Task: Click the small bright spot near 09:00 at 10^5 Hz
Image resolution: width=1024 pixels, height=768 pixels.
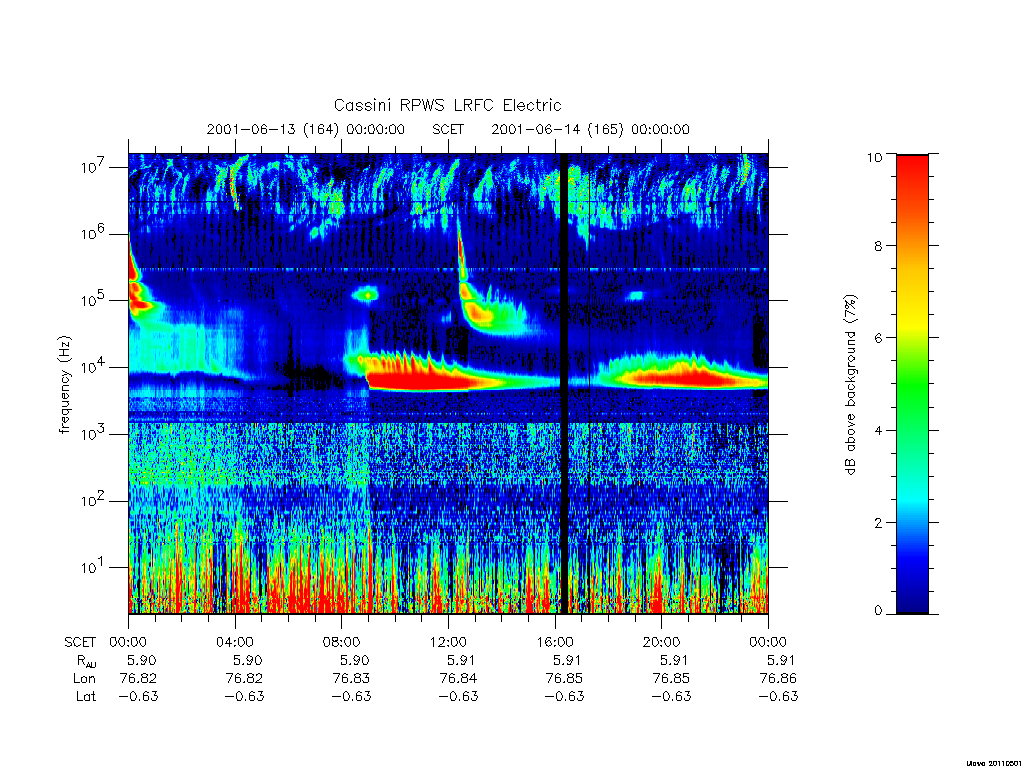Action: pyautogui.click(x=366, y=295)
